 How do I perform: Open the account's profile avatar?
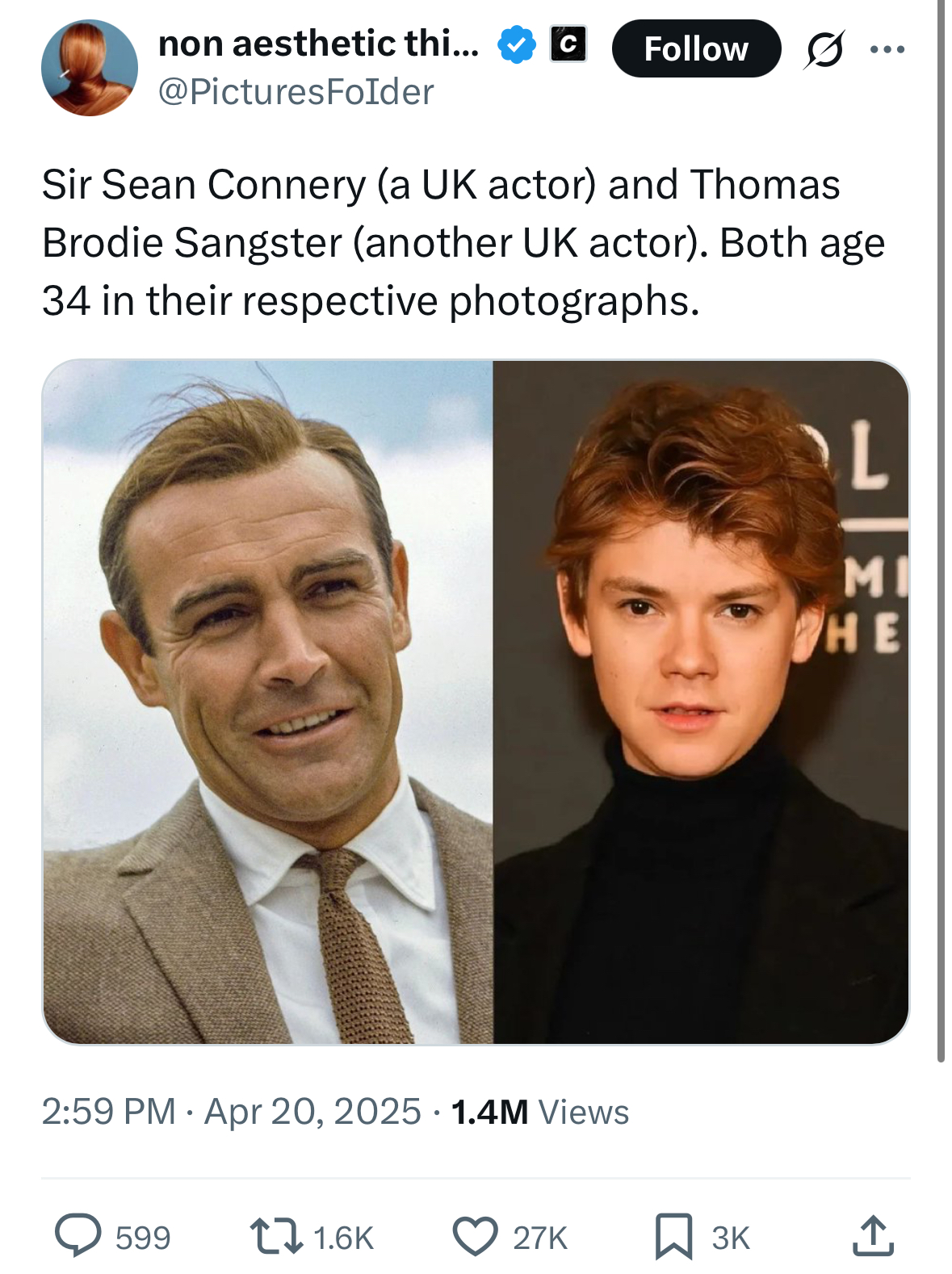tap(90, 68)
